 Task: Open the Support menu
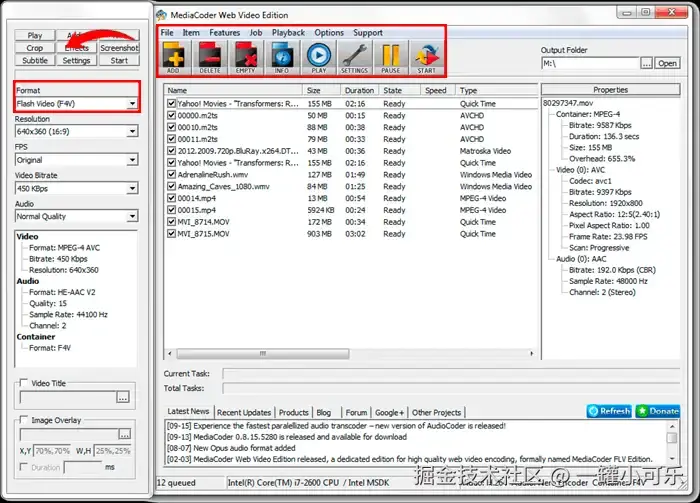pos(368,33)
